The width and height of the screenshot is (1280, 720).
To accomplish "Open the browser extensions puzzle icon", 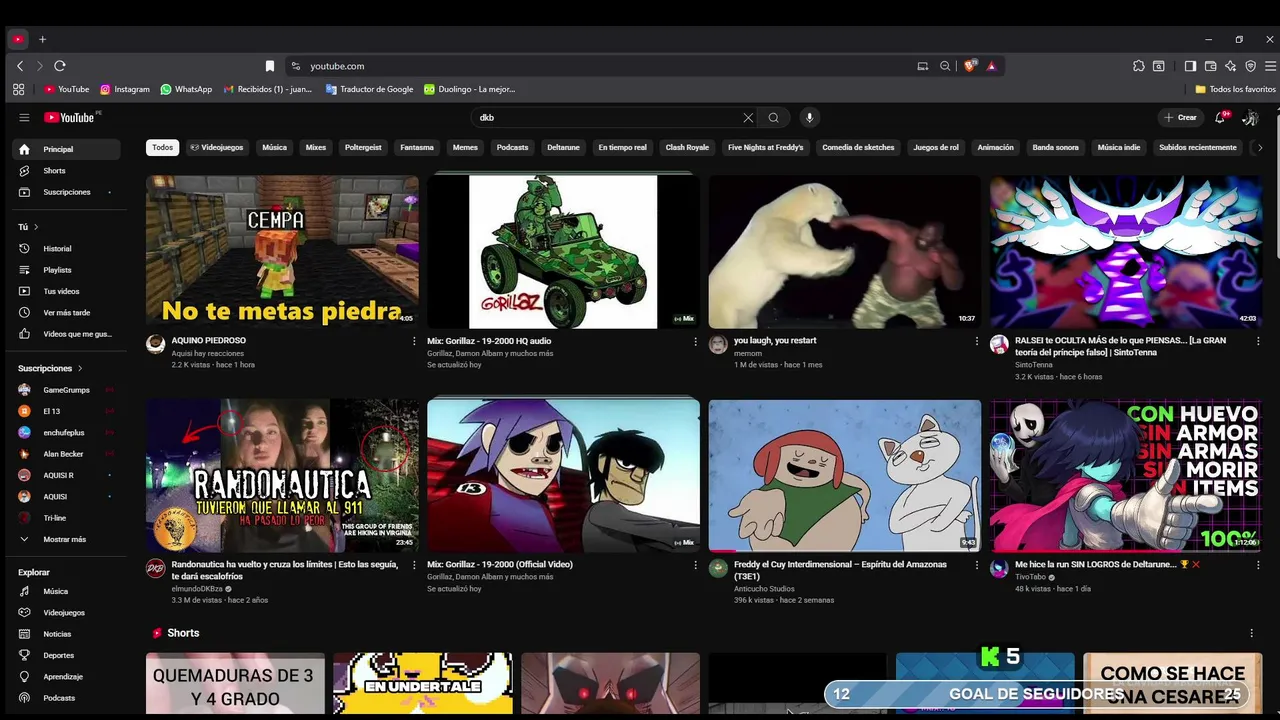I will click(x=1139, y=66).
